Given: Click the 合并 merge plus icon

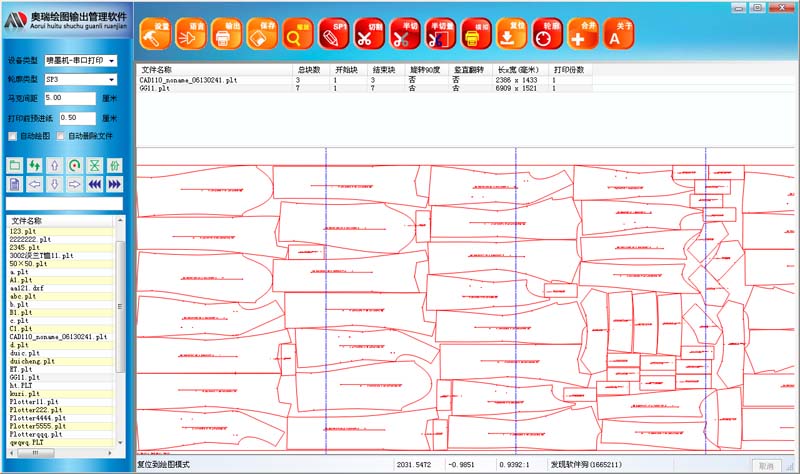Looking at the screenshot, I should (583, 34).
